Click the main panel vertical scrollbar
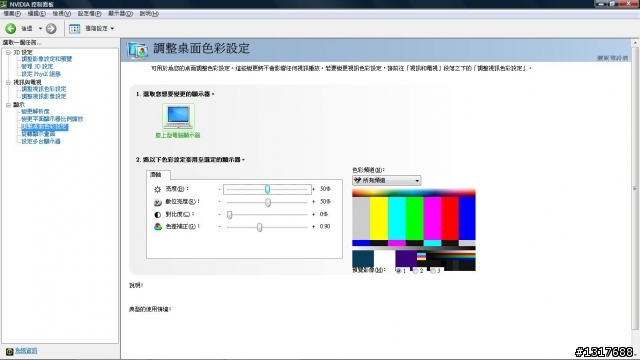 point(634,188)
